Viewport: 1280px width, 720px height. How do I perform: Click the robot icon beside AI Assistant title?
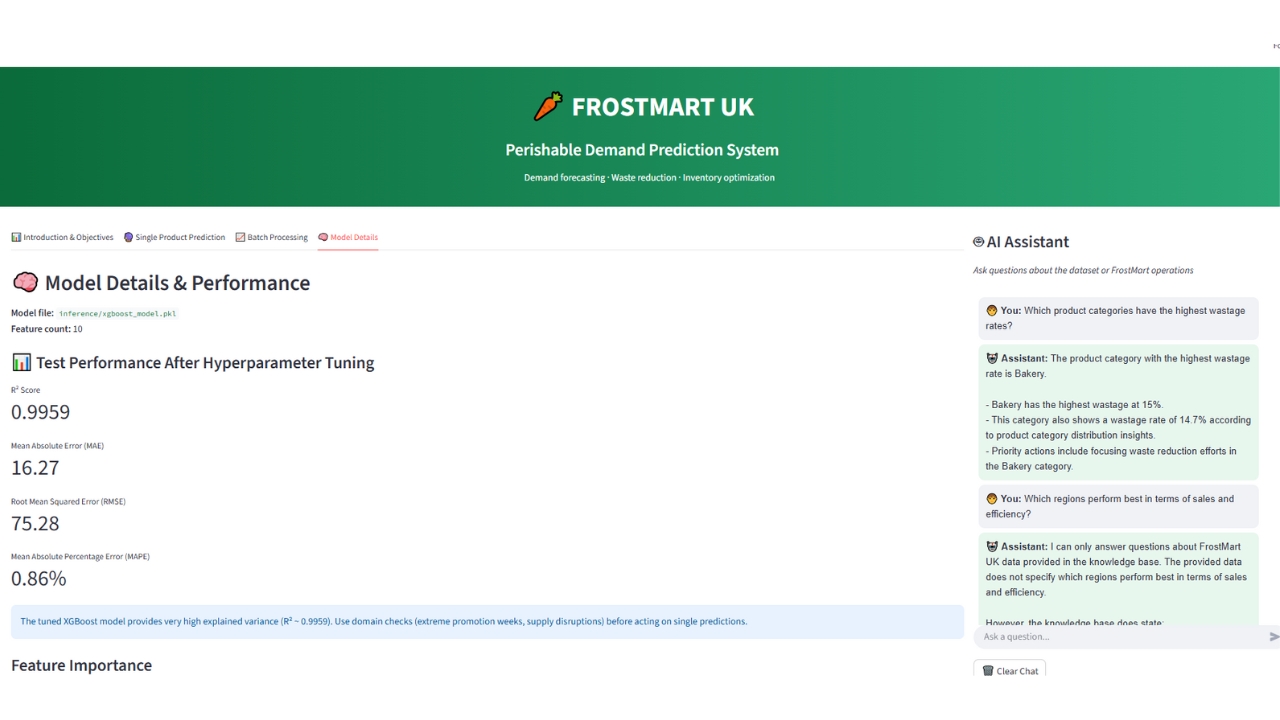coord(978,242)
